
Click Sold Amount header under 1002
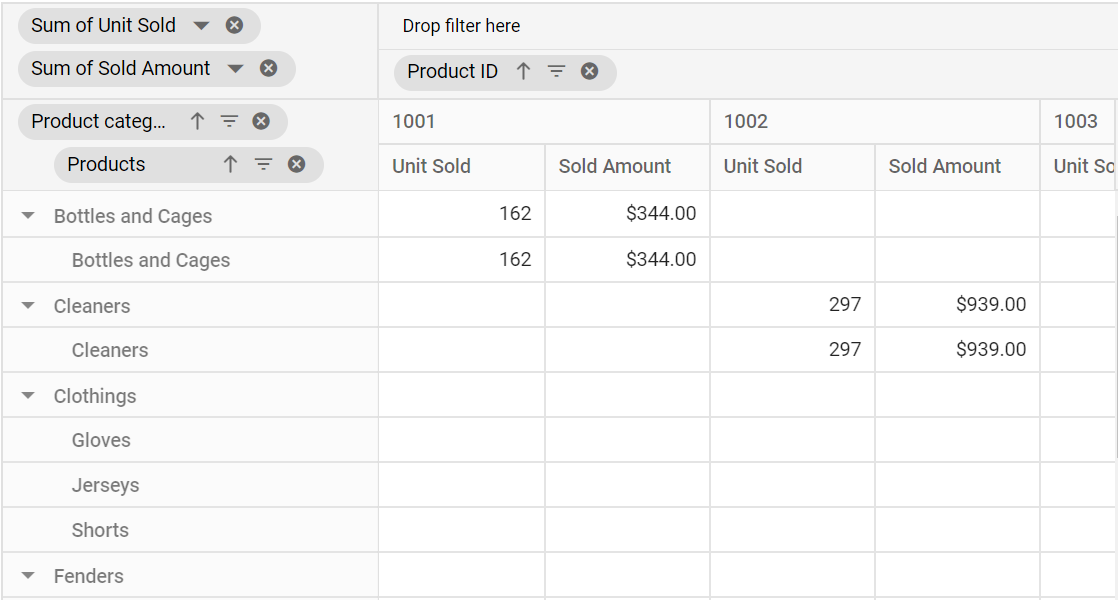(x=958, y=167)
